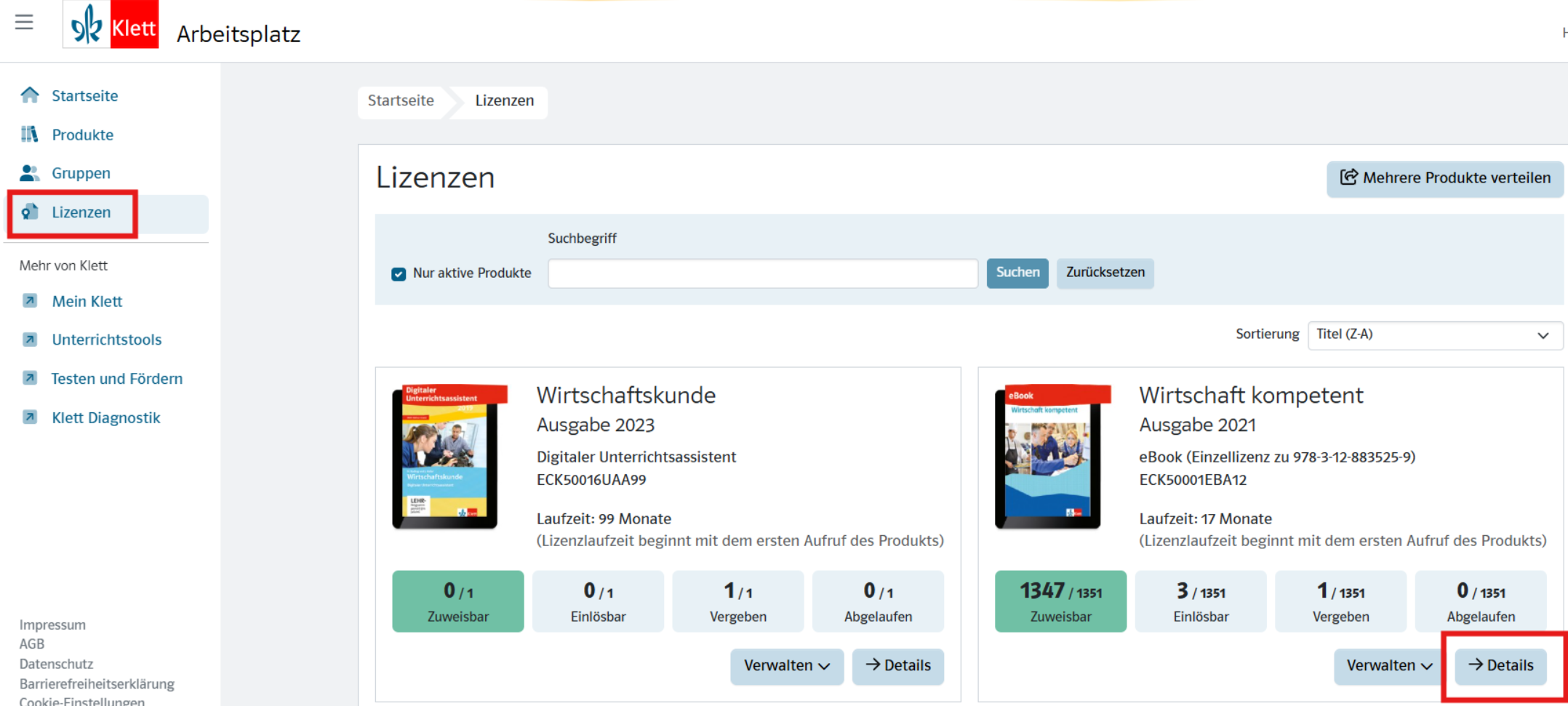Open the hamburger menu icon
The height and width of the screenshot is (706, 1568).
point(24,22)
